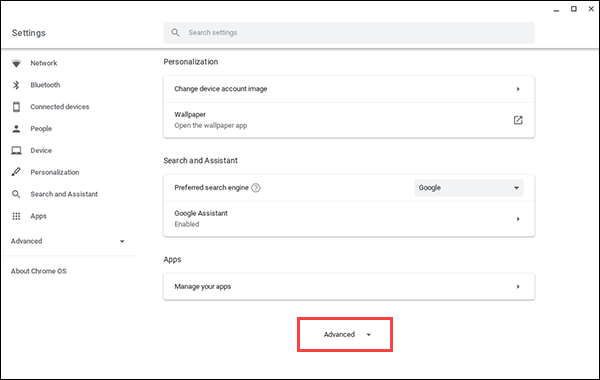Go to People section

tap(41, 129)
